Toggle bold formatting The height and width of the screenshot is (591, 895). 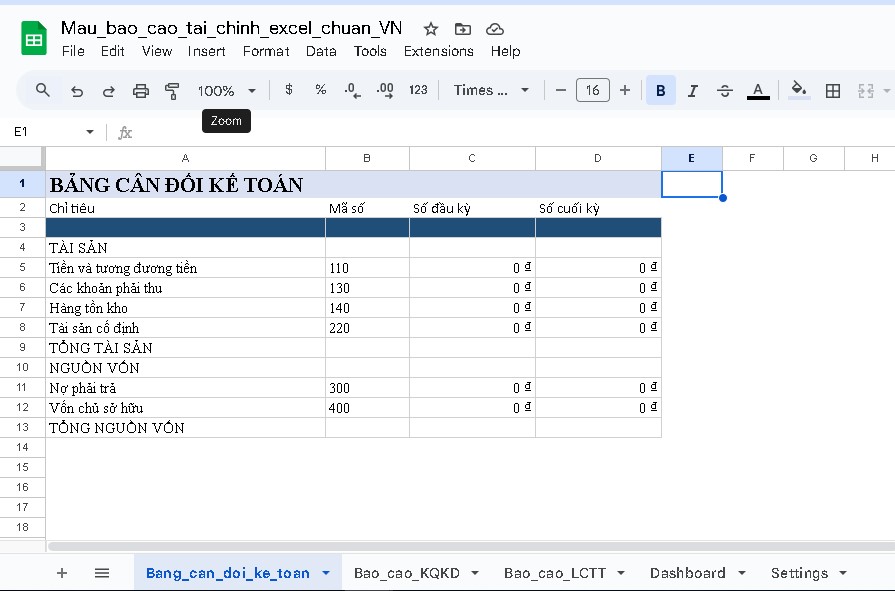click(x=660, y=90)
